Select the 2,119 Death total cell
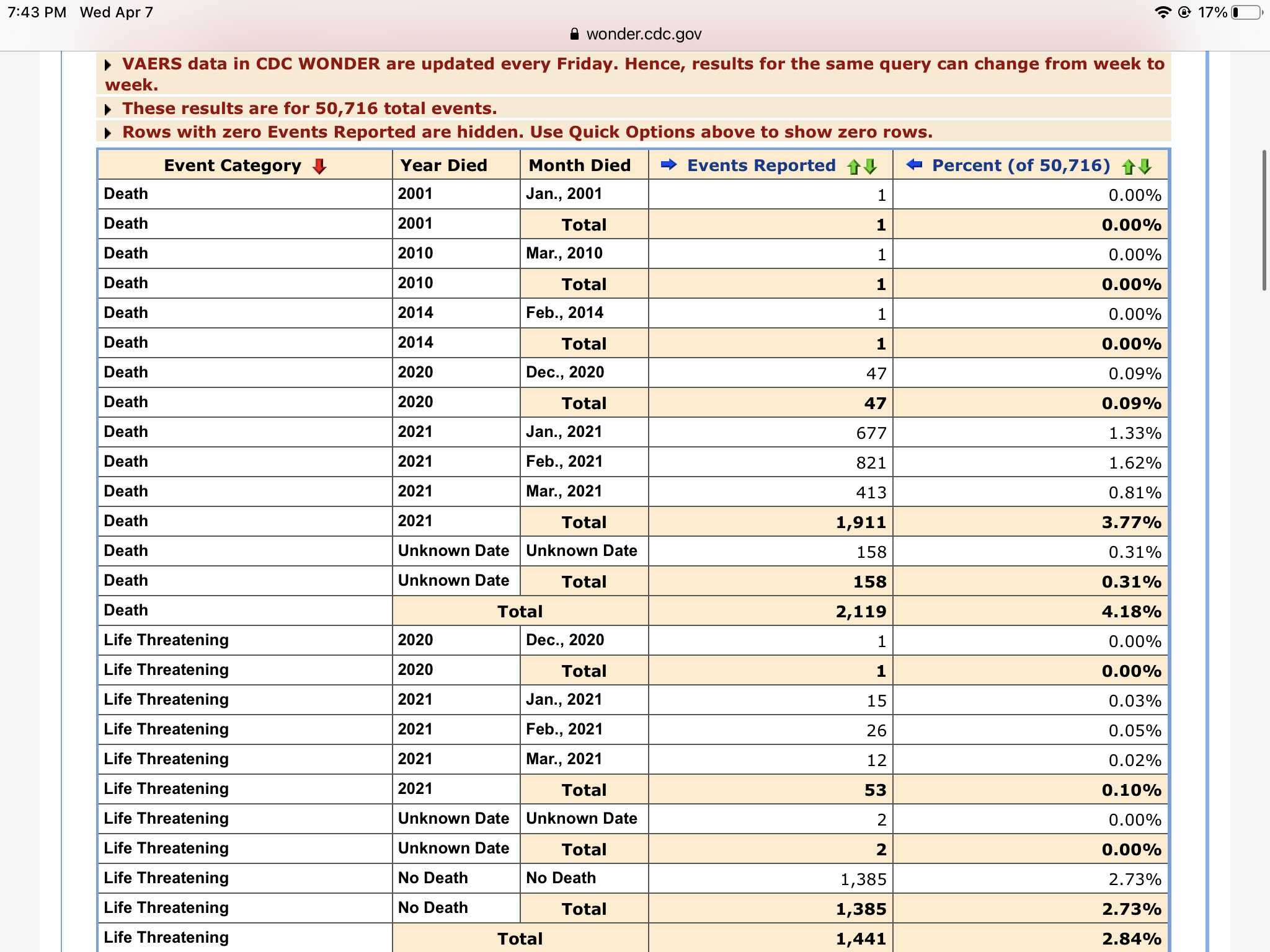1270x952 pixels. pyautogui.click(x=771, y=610)
